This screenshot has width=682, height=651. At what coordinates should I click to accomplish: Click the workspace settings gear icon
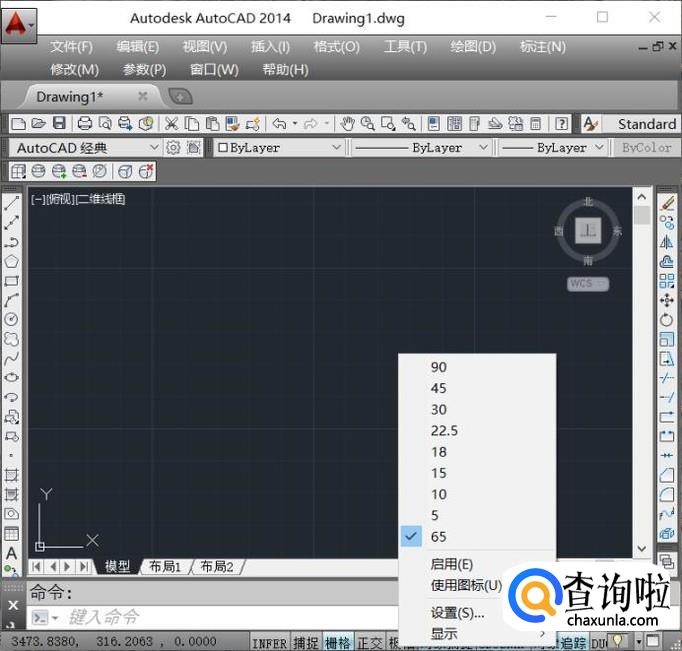tap(173, 148)
